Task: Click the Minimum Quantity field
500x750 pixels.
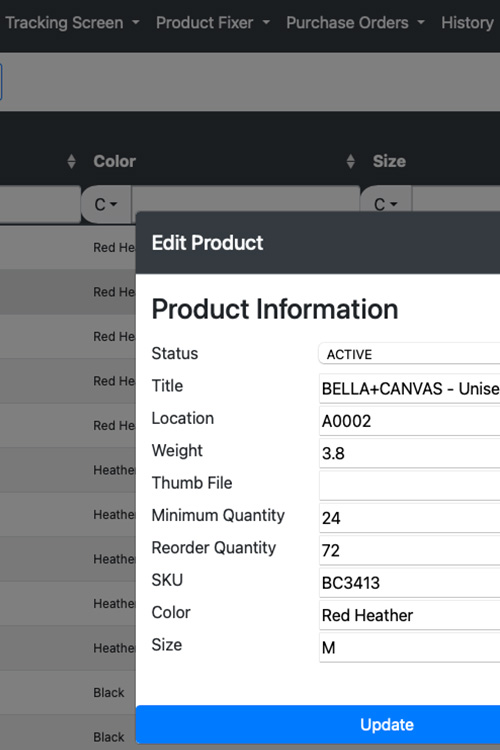Action: point(410,518)
